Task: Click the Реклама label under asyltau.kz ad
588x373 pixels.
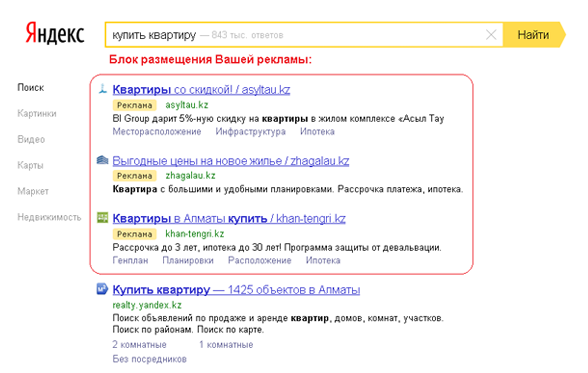Action: pyautogui.click(x=135, y=105)
